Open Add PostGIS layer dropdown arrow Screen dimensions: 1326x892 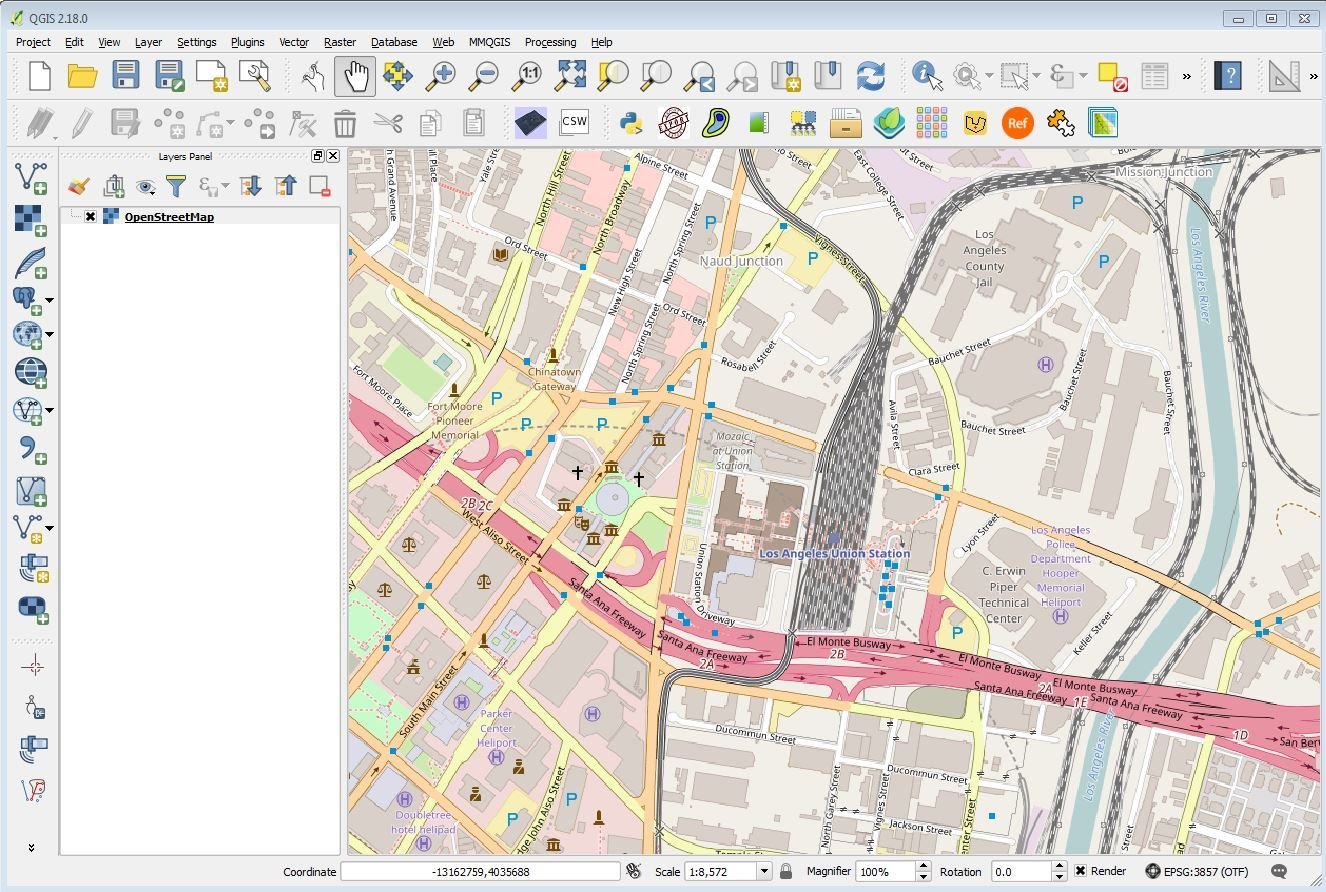pos(49,299)
